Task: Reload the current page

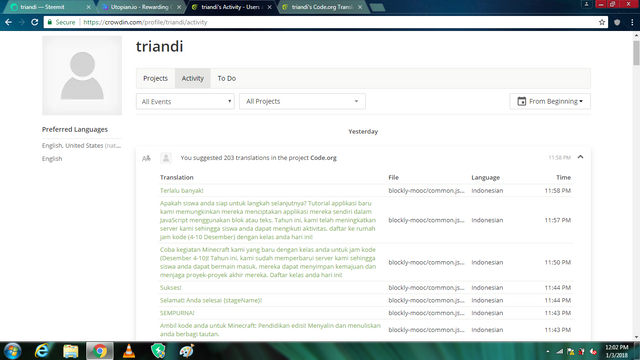Action: (35, 22)
